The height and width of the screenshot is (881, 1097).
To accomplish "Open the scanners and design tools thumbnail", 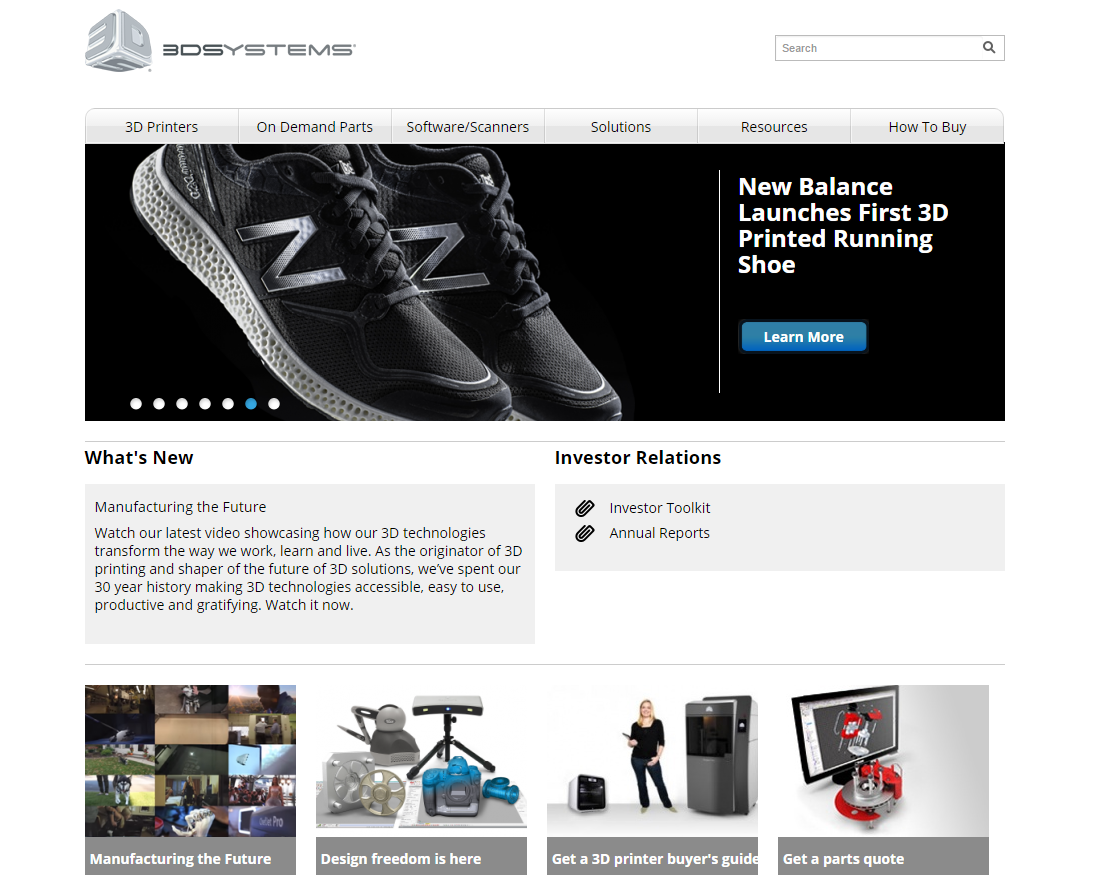I will coord(421,761).
